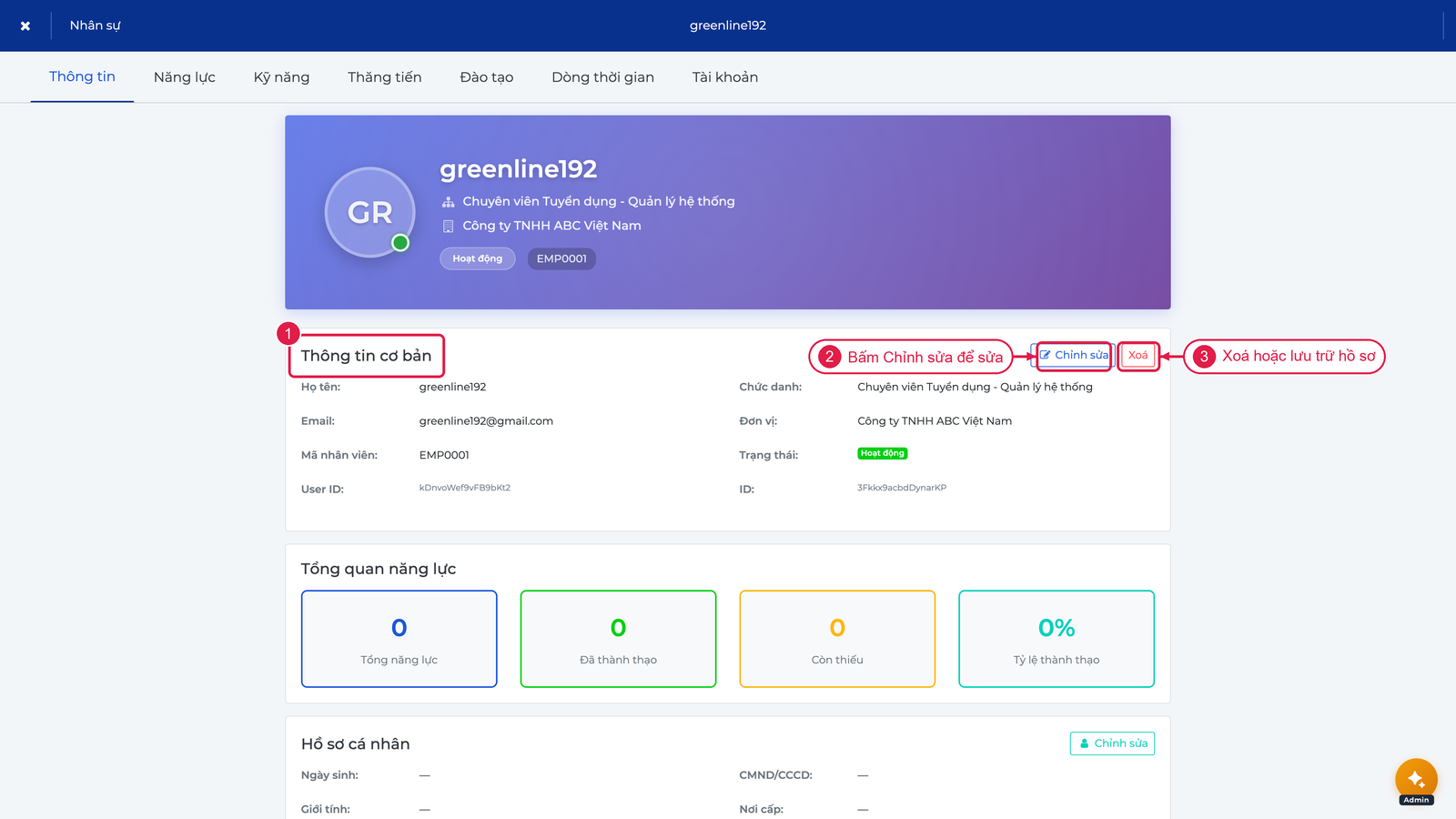Switch to the Thông tin tab
The height and width of the screenshot is (819, 1456).
coord(82,76)
